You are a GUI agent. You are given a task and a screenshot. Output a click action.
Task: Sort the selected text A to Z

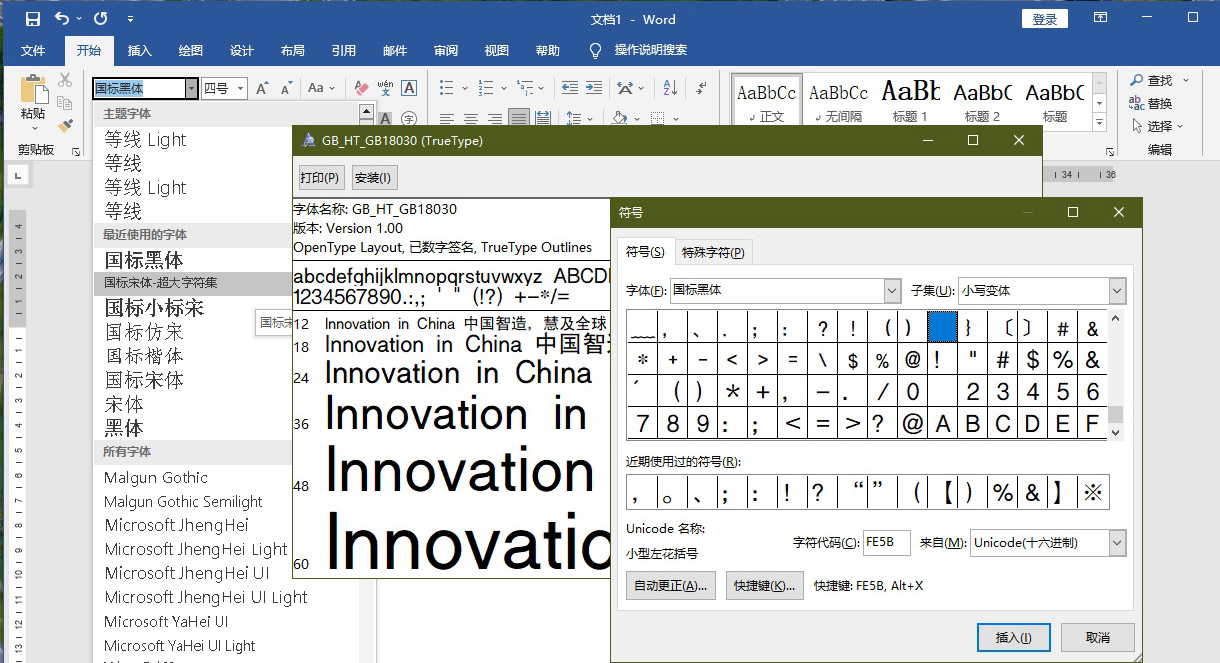pyautogui.click(x=671, y=88)
